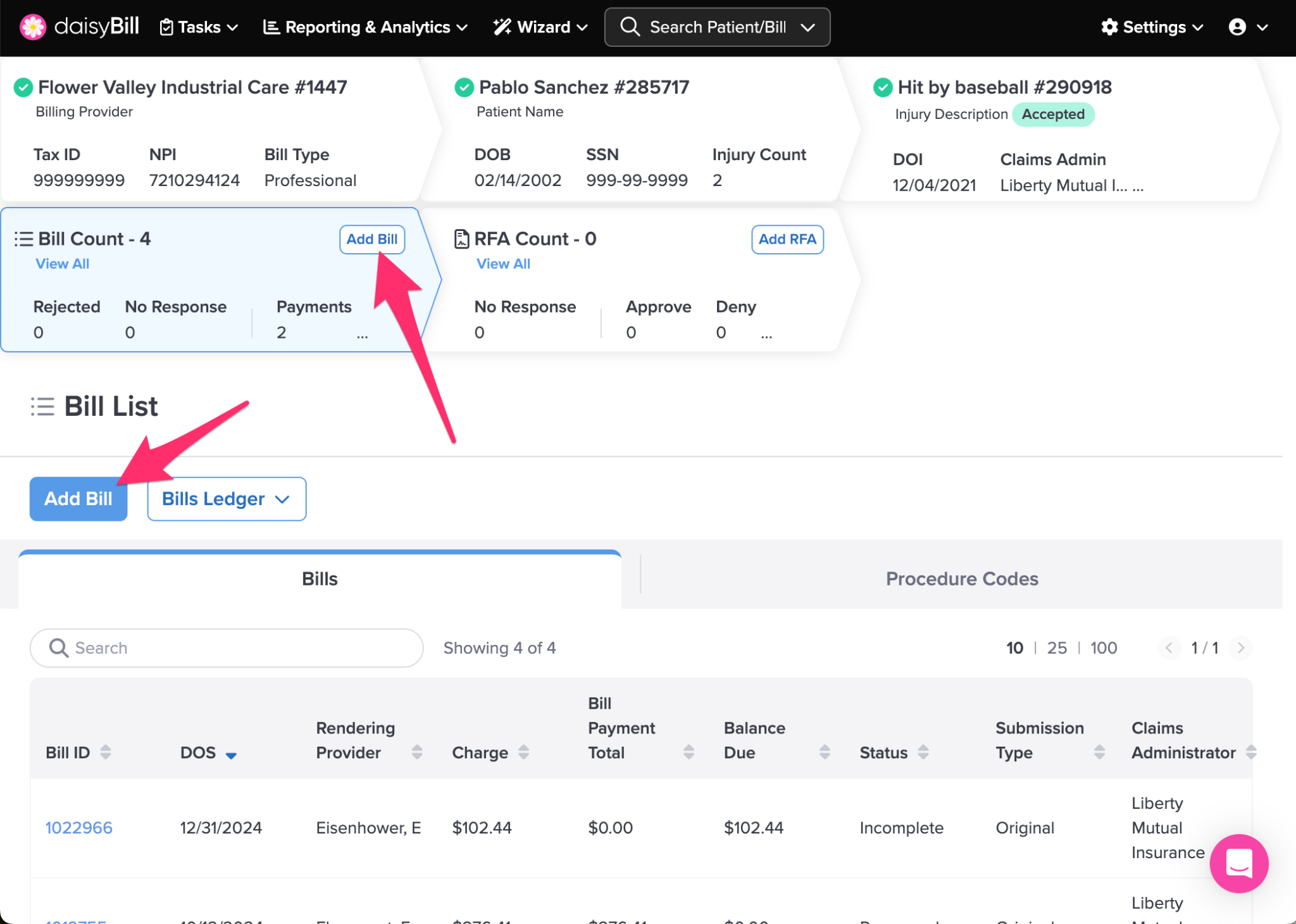The image size is (1296, 924).
Task: Click the Add RFA button
Action: 787,239
